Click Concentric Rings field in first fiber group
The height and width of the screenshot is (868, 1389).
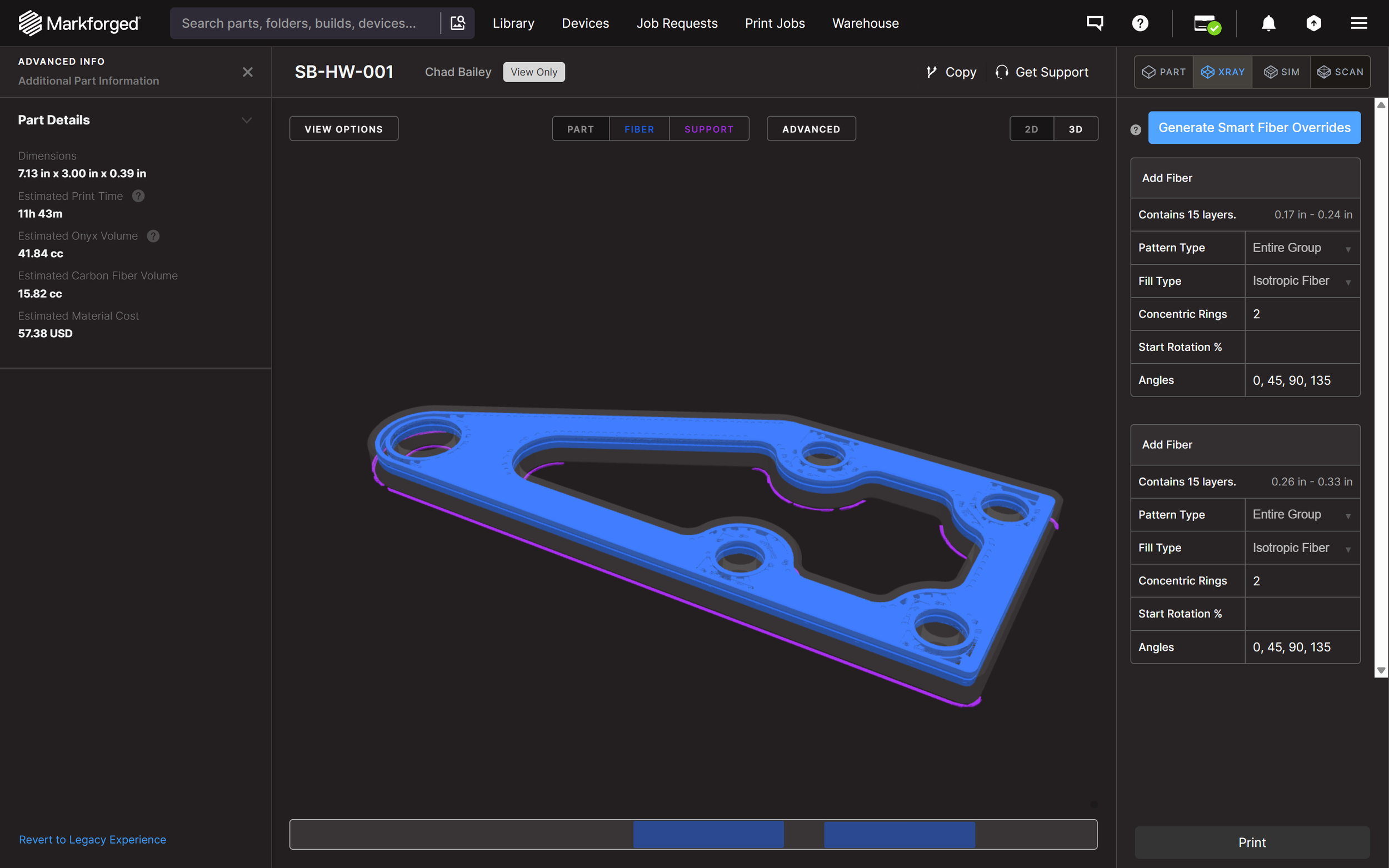coord(1302,314)
